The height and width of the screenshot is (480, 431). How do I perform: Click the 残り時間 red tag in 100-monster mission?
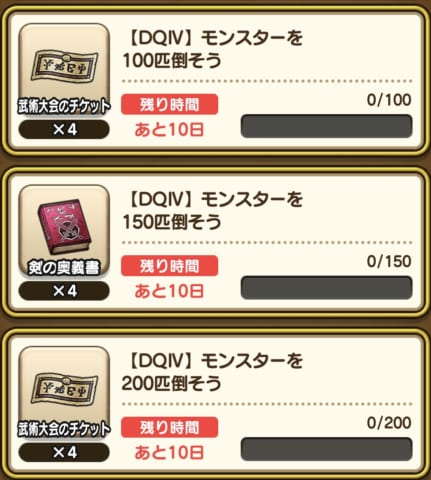(169, 104)
